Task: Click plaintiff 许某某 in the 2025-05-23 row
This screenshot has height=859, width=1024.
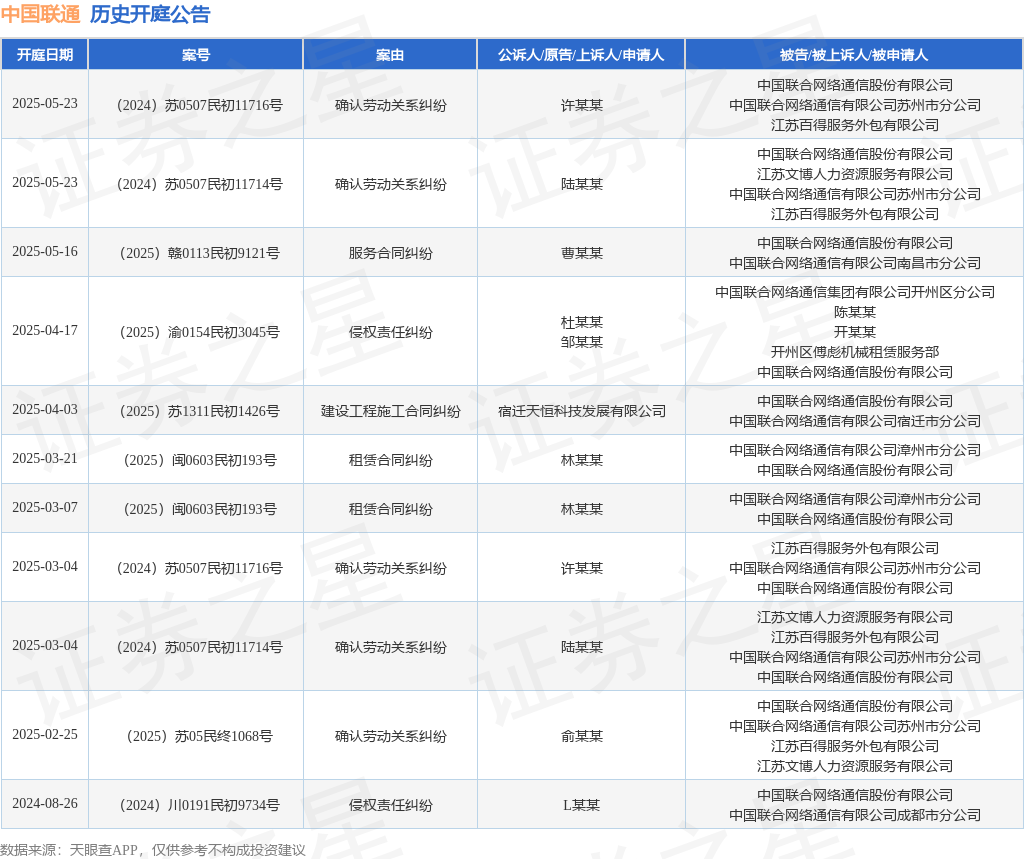Action: (581, 105)
